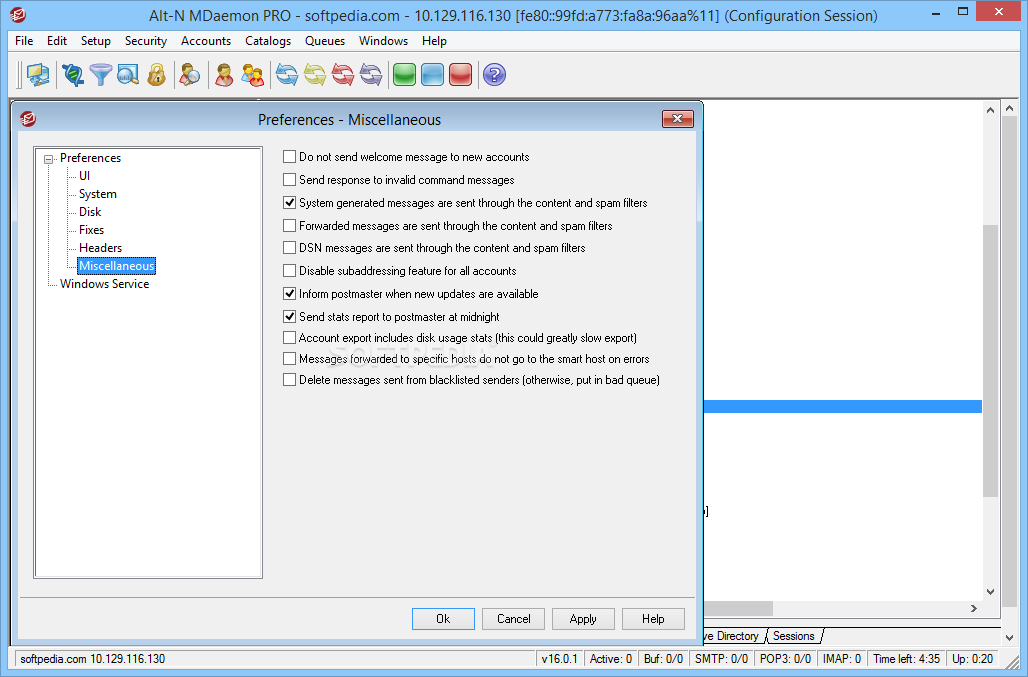Switch to the Sessions tab

[793, 636]
